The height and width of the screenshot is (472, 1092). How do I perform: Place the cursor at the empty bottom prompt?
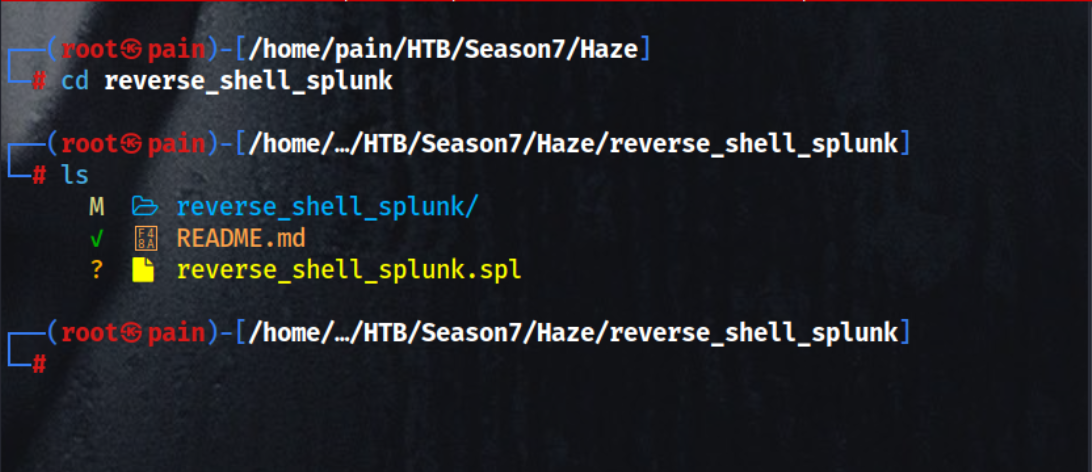62,365
